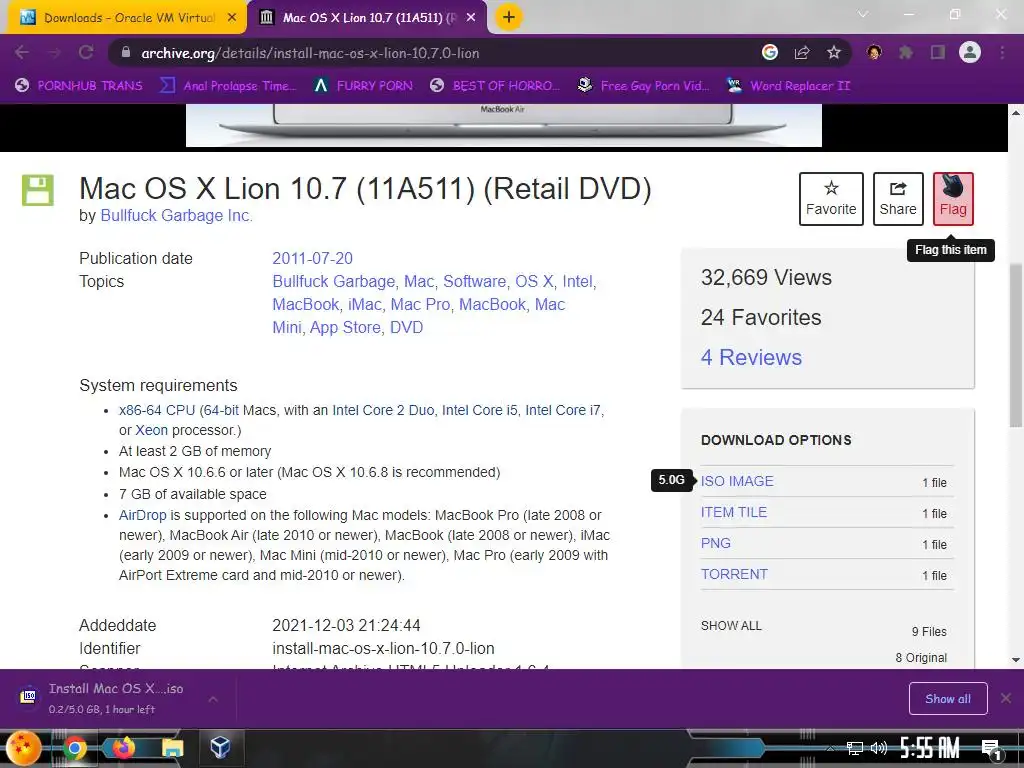
Task: Open VirtualBox from the taskbar
Action: [x=220, y=747]
